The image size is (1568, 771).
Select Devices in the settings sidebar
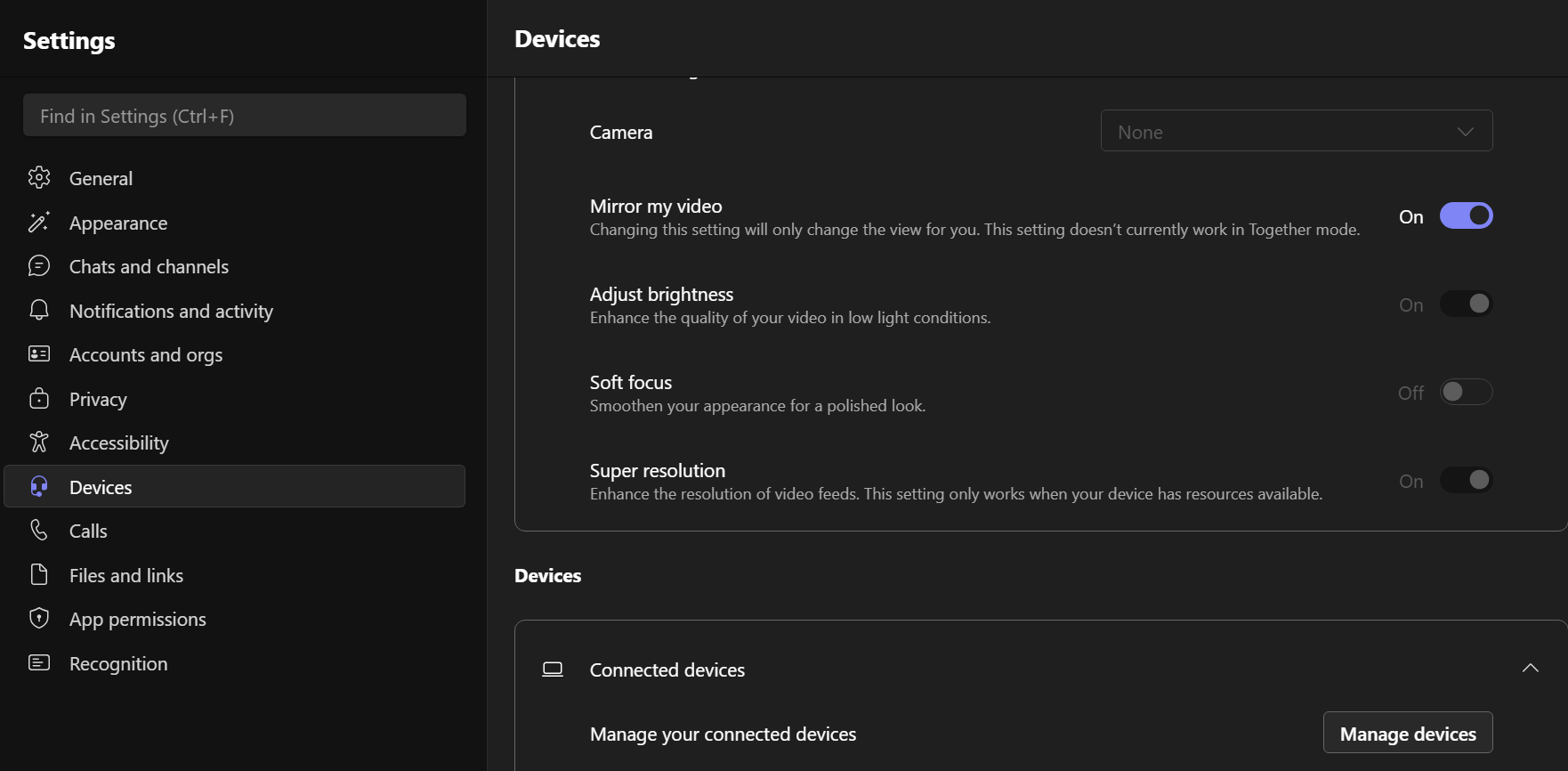pos(101,487)
